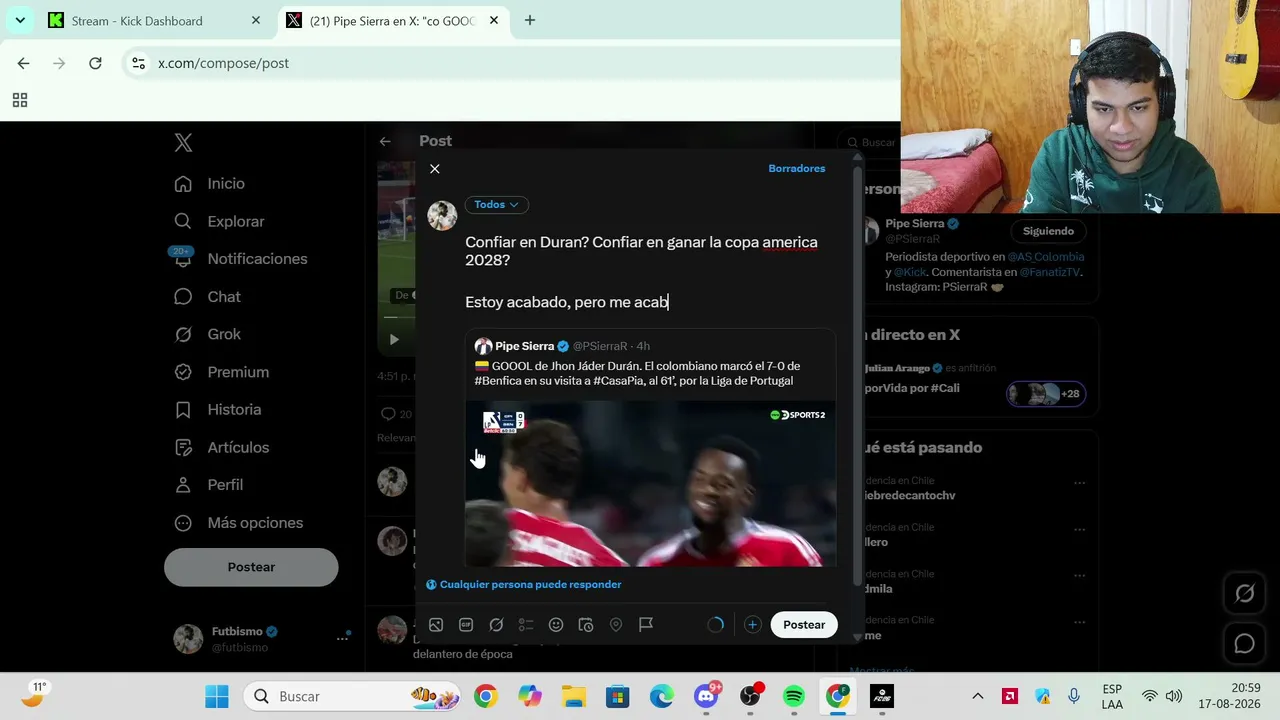Image resolution: width=1280 pixels, height=720 pixels.
Task: Tag a location on the post
Action: click(616, 625)
